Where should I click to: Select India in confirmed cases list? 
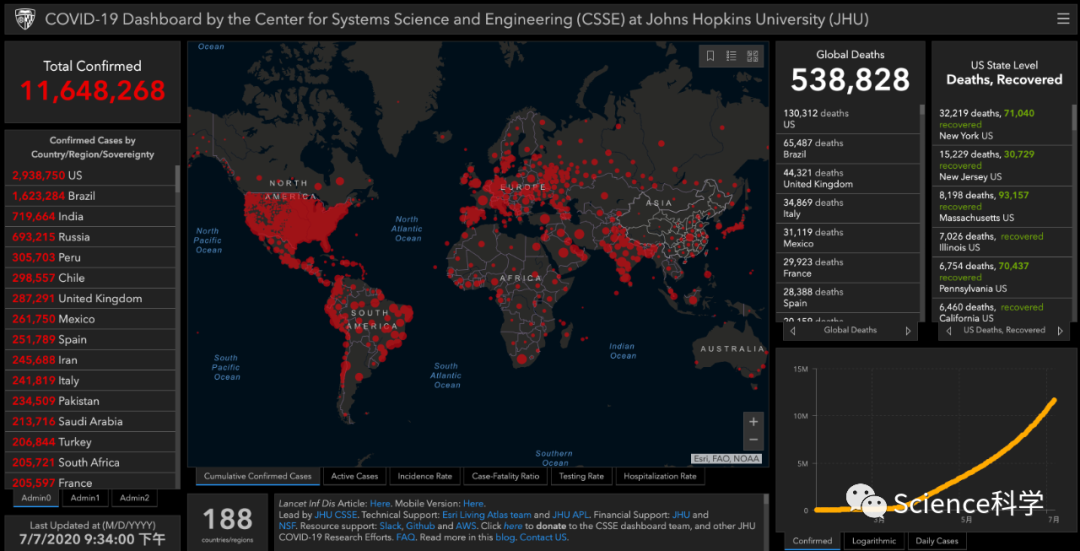(x=91, y=216)
